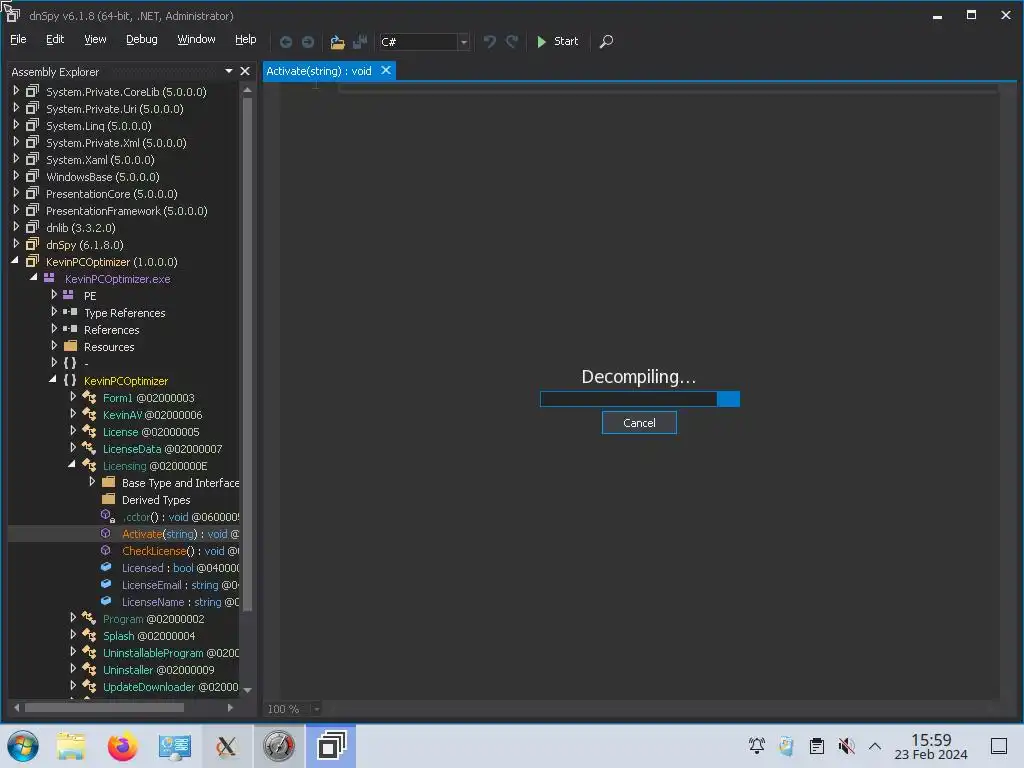
Task: Click the LicenseData class icon
Action: tap(89, 448)
